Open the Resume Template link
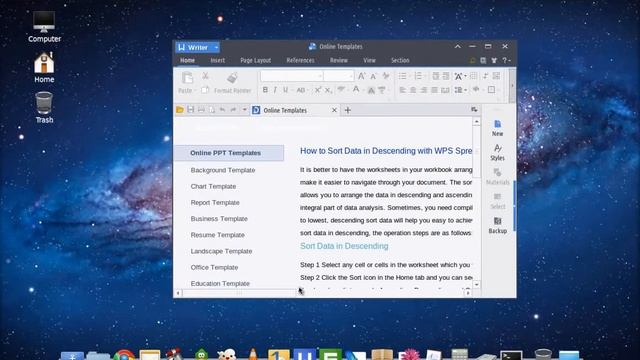The width and height of the screenshot is (640, 360). pyautogui.click(x=218, y=235)
